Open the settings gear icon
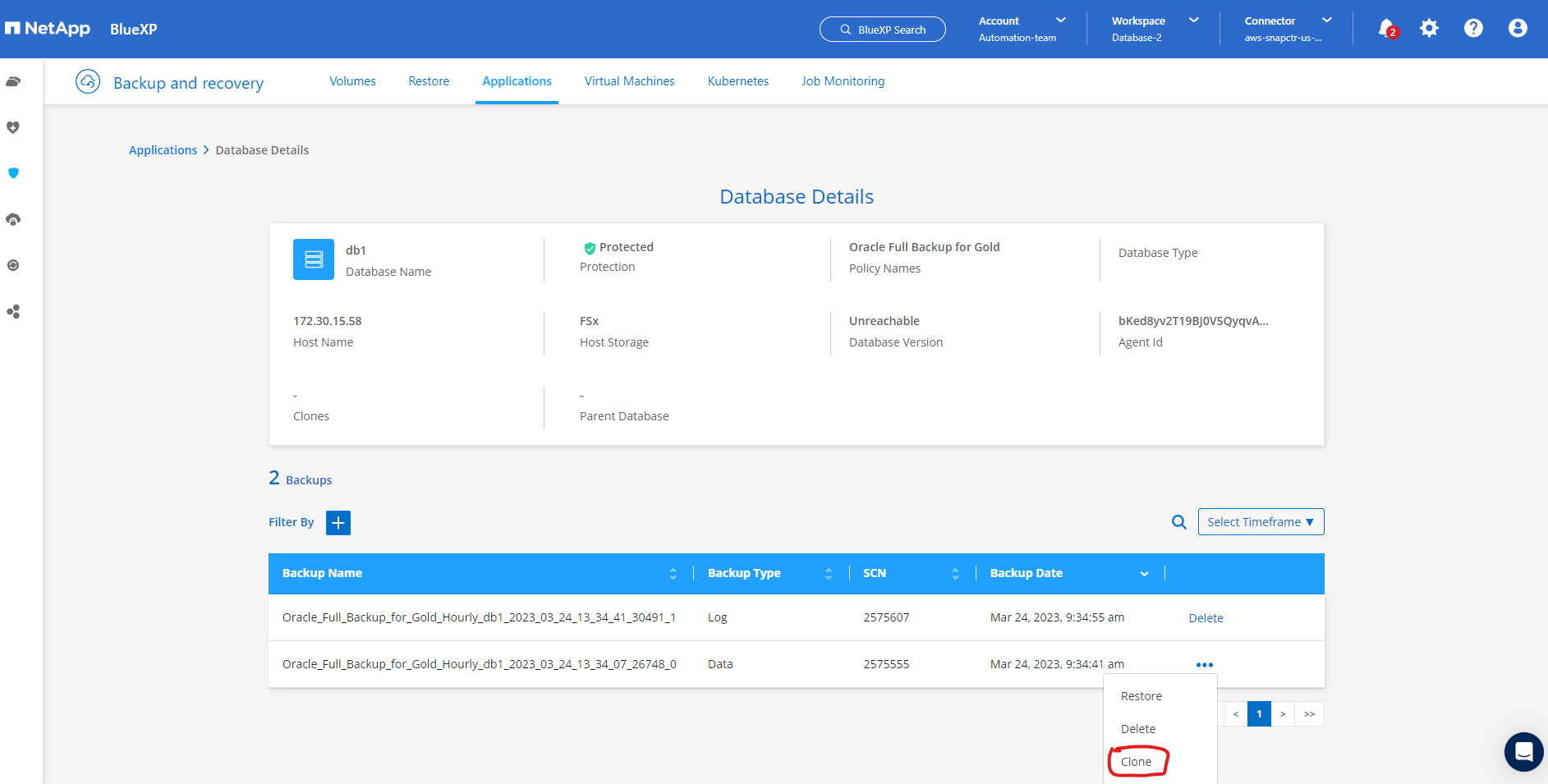1548x784 pixels. click(1429, 29)
